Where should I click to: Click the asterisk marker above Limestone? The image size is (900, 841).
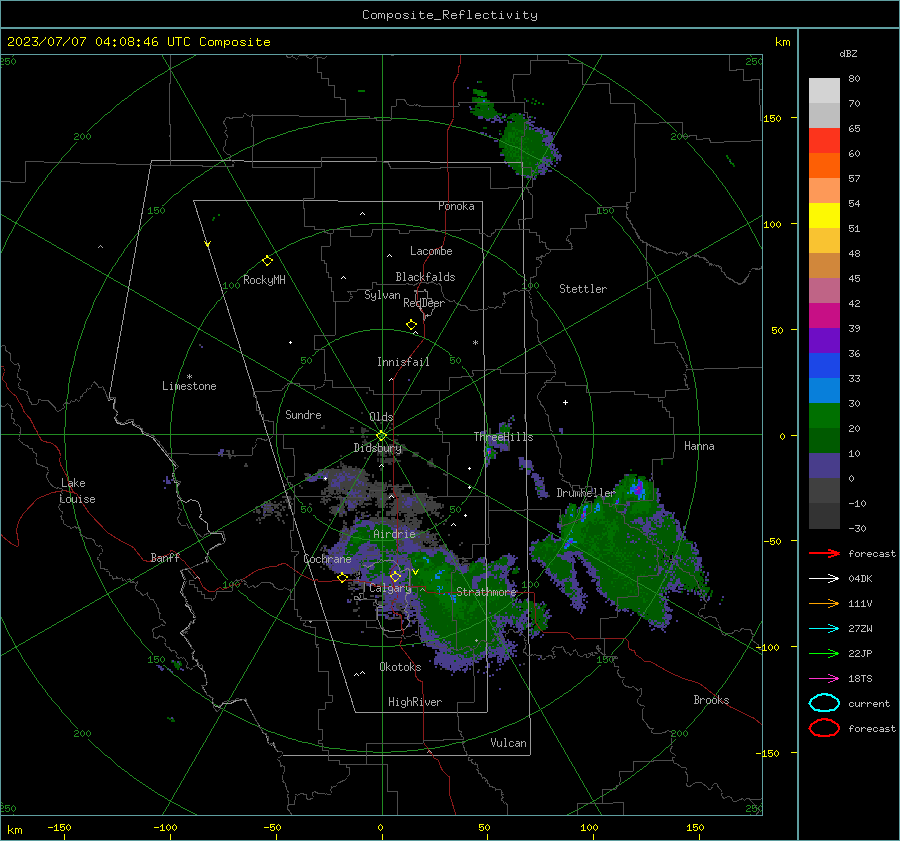tap(189, 377)
